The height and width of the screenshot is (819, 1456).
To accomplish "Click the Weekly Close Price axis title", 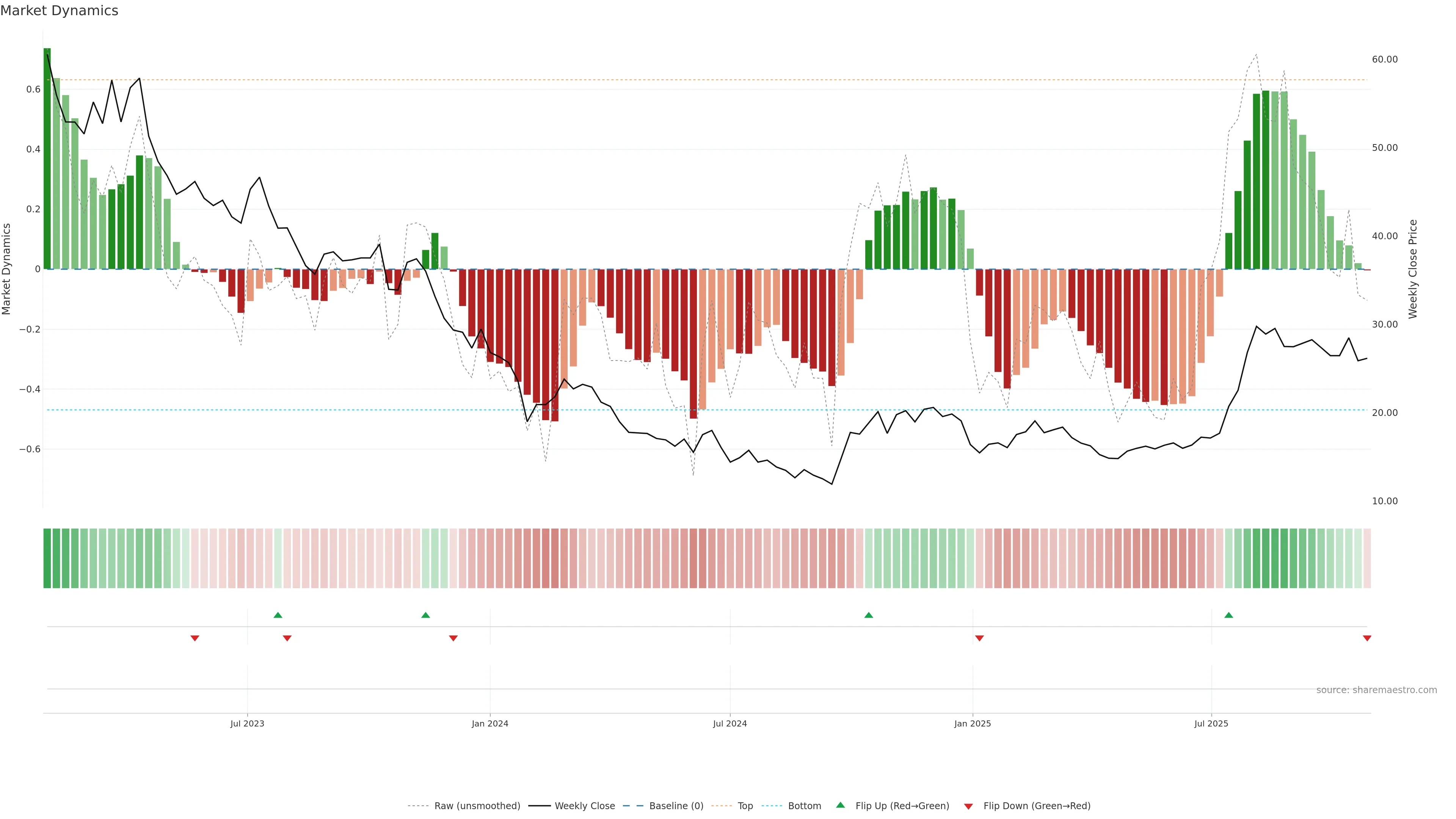I will point(1412,269).
